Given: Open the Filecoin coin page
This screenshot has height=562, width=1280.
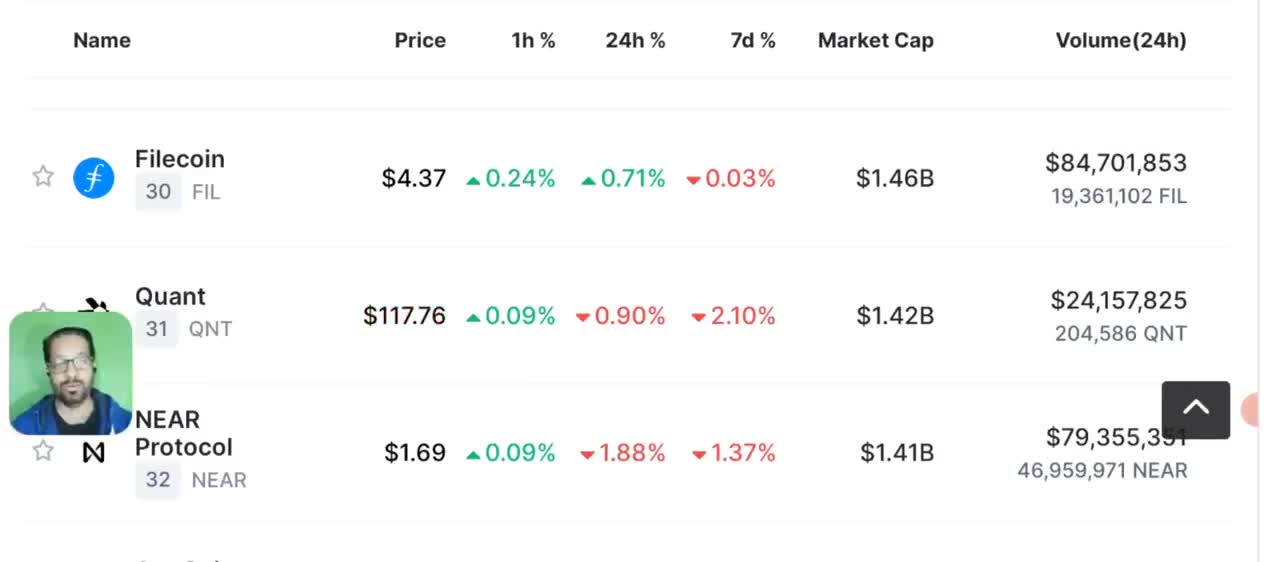Looking at the screenshot, I should click(x=180, y=159).
